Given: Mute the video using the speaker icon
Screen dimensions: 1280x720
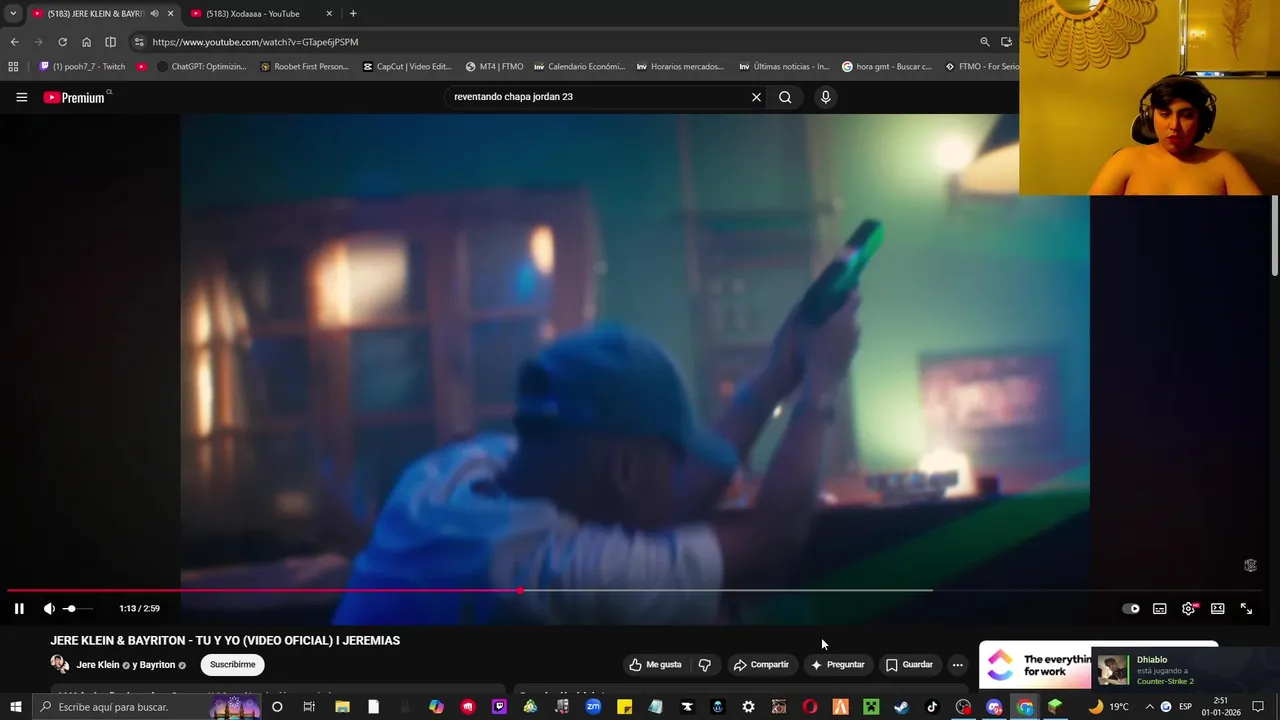Looking at the screenshot, I should click(49, 608).
